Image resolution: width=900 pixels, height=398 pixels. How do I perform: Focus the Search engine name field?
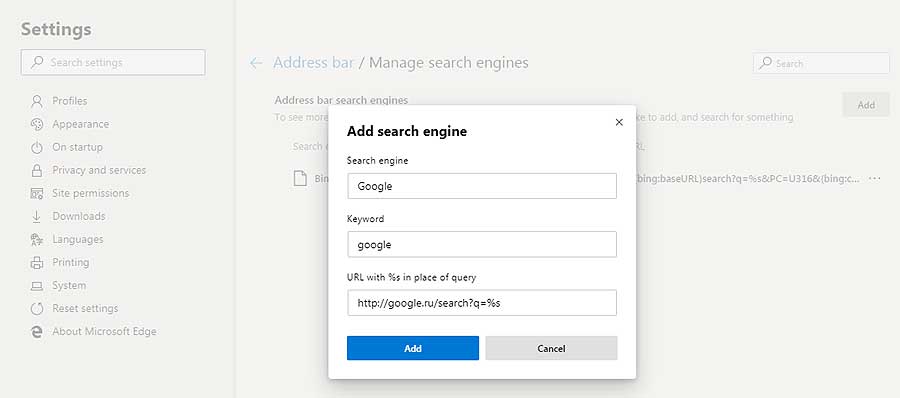(482, 186)
